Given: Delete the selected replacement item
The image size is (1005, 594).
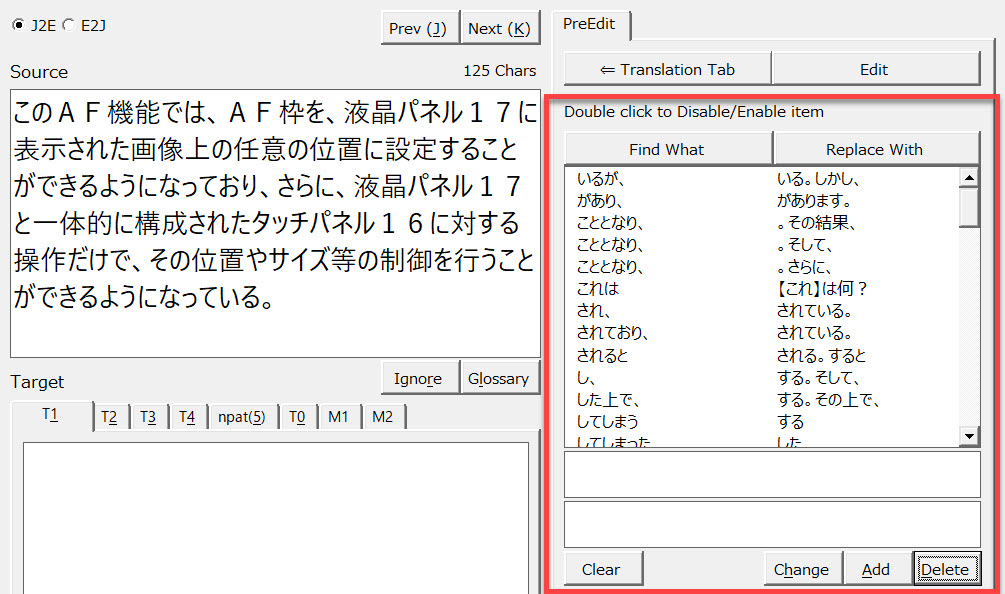Looking at the screenshot, I should click(944, 569).
